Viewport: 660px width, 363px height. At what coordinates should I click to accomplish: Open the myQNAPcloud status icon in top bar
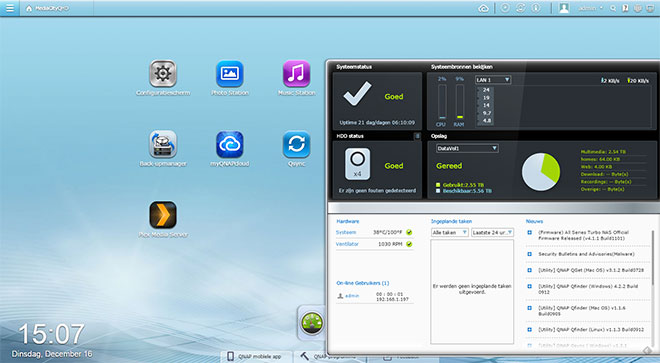484,8
